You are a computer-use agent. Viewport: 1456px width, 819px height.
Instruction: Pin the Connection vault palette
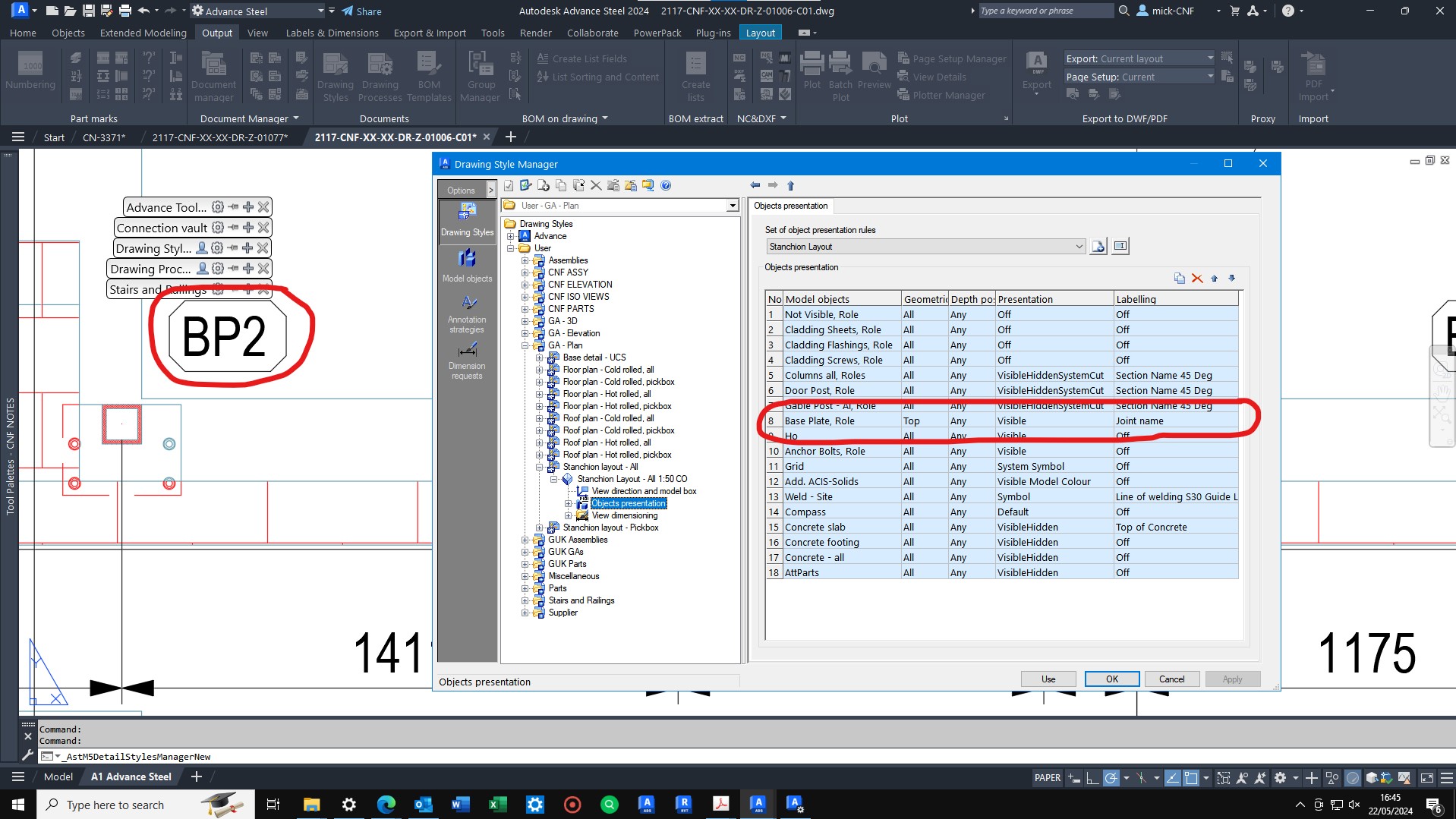pyautogui.click(x=232, y=227)
